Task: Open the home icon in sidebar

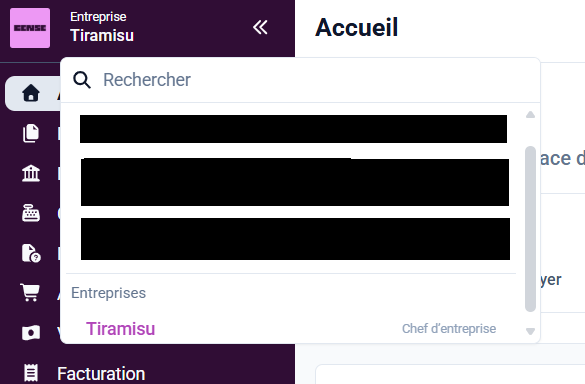Action: 31,93
